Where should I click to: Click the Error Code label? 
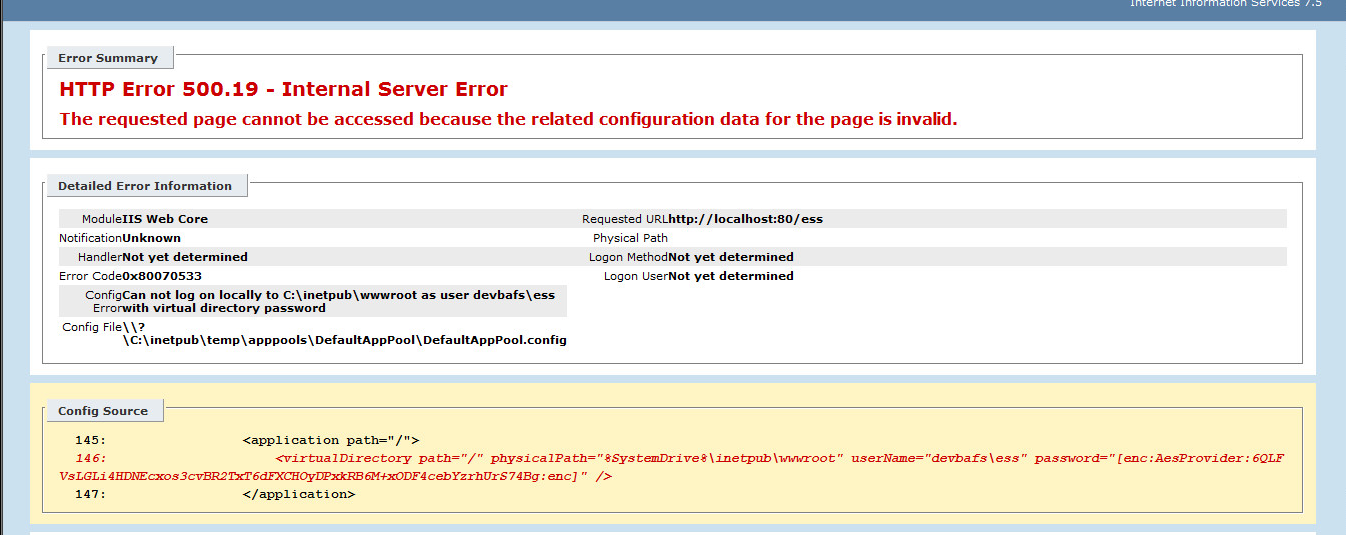[x=90, y=276]
